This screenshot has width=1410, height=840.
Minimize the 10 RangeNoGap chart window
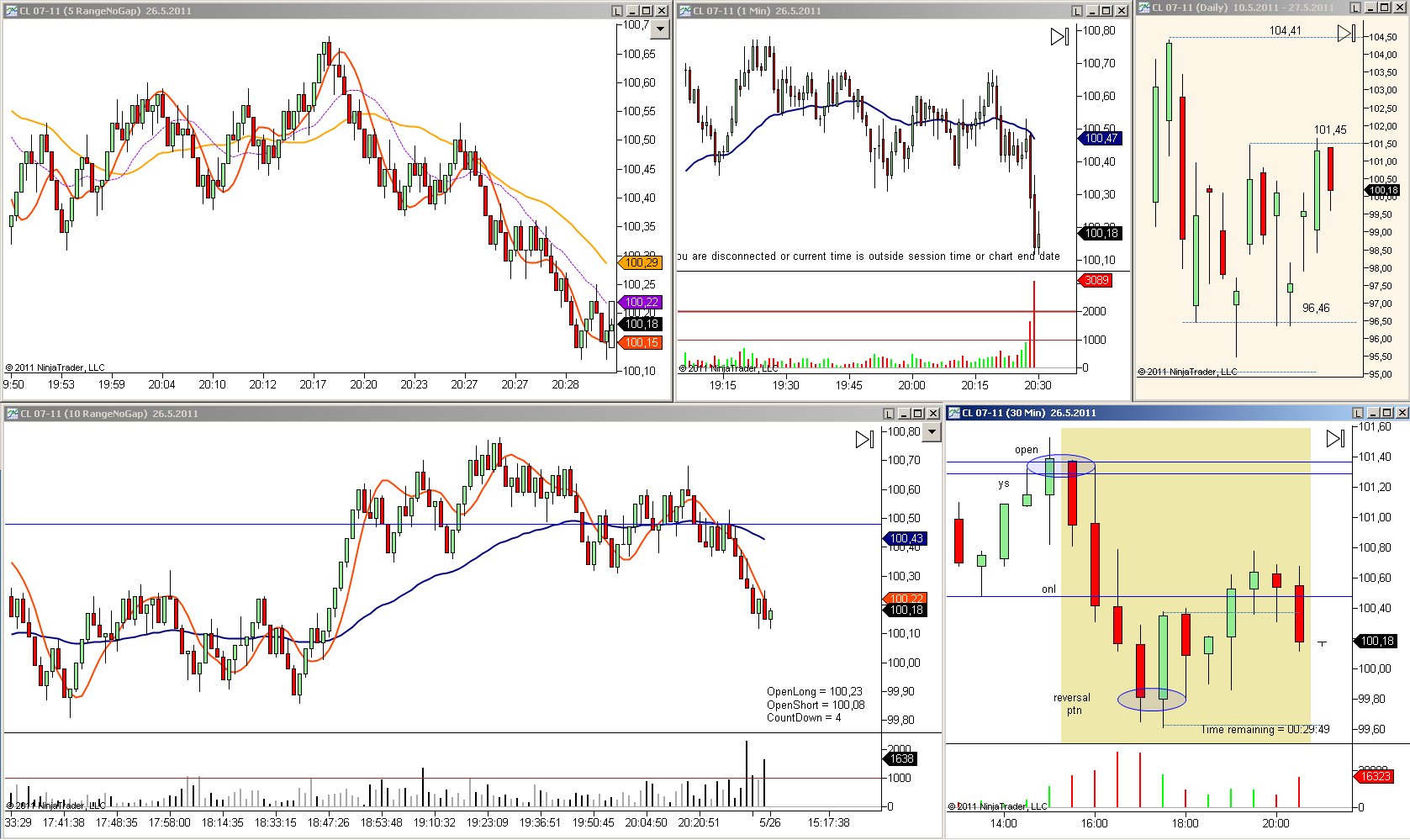[904, 414]
